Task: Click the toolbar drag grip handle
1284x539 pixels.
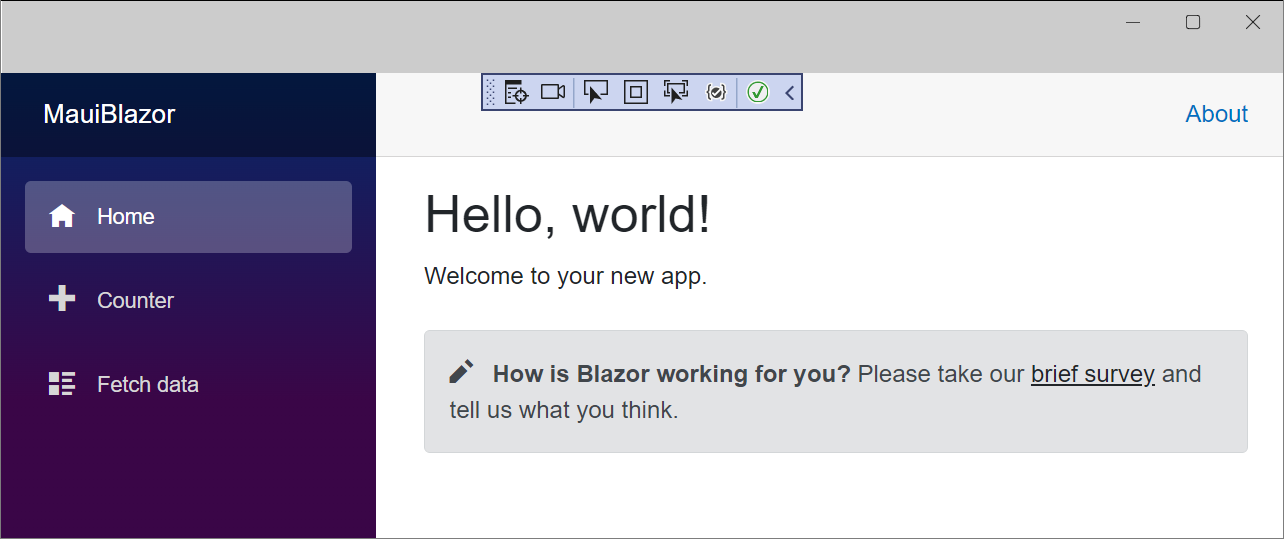Action: 491,93
